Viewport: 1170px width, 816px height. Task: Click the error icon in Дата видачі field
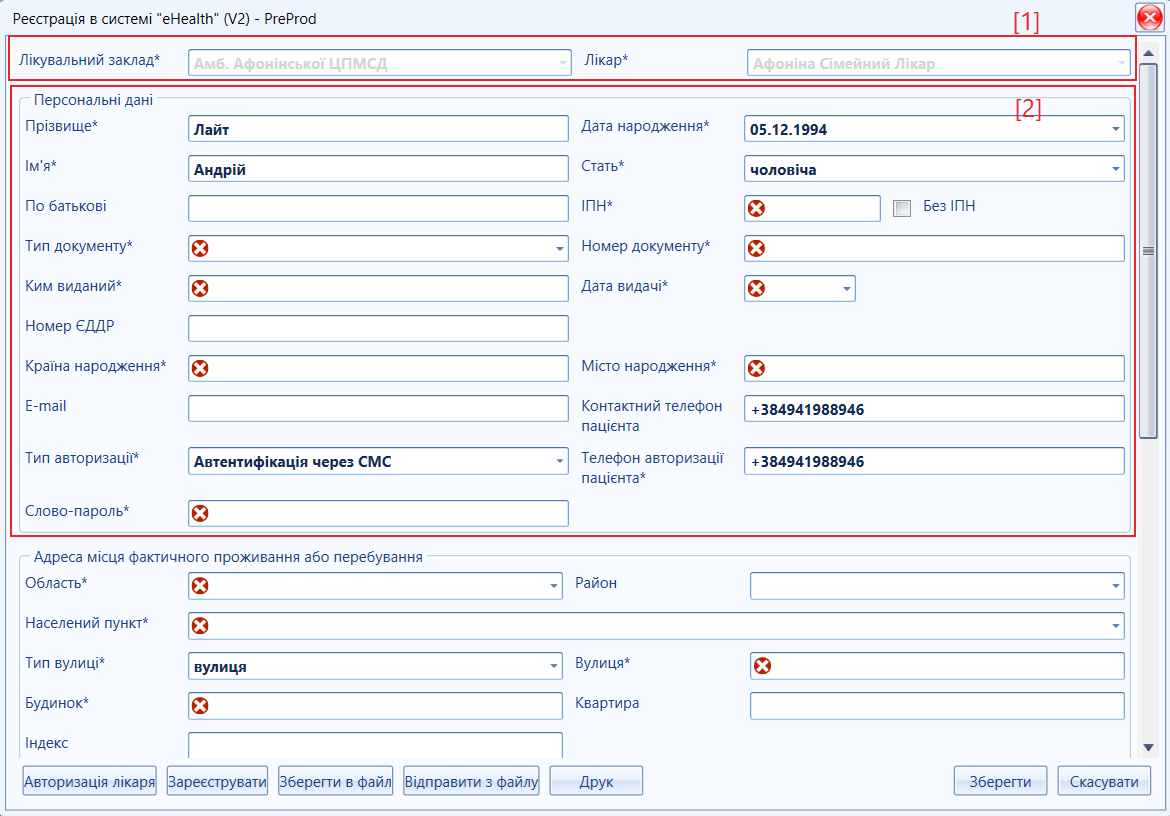tap(756, 289)
